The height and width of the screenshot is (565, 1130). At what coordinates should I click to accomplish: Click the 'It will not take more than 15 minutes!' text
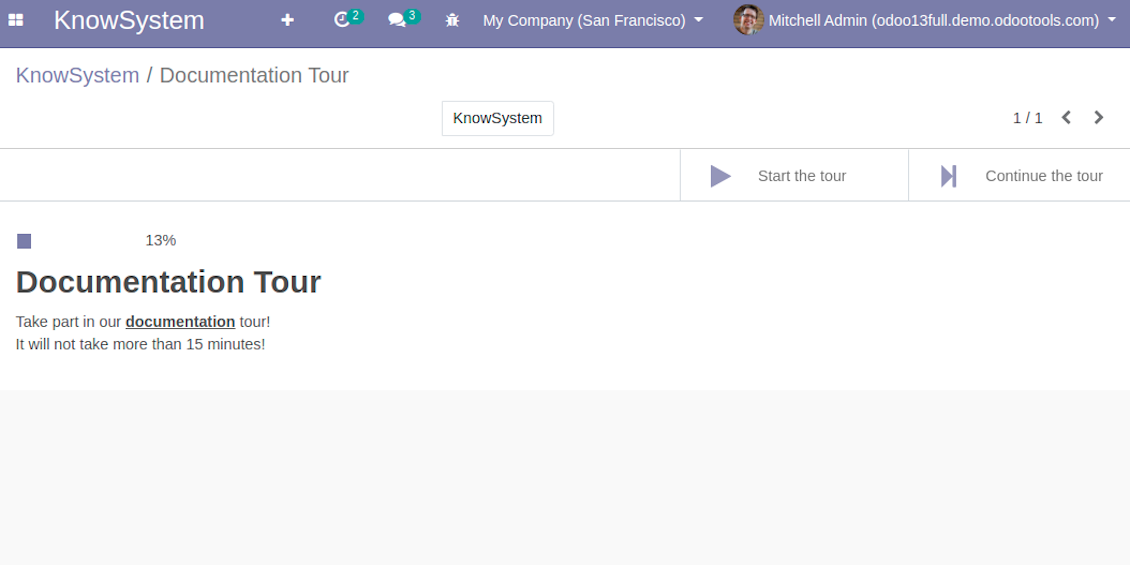pos(141,344)
